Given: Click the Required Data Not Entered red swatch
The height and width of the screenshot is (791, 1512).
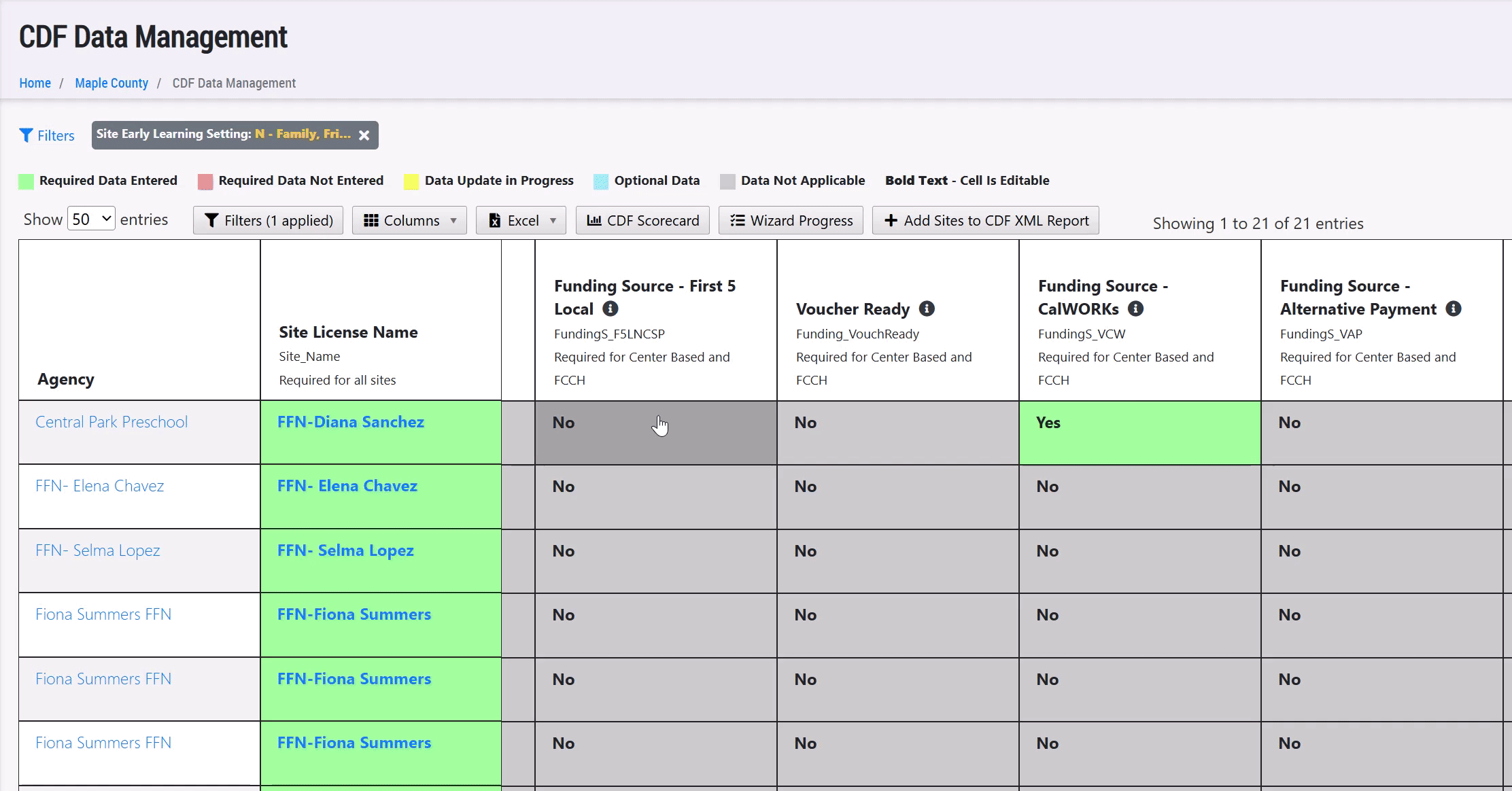Looking at the screenshot, I should 205,181.
